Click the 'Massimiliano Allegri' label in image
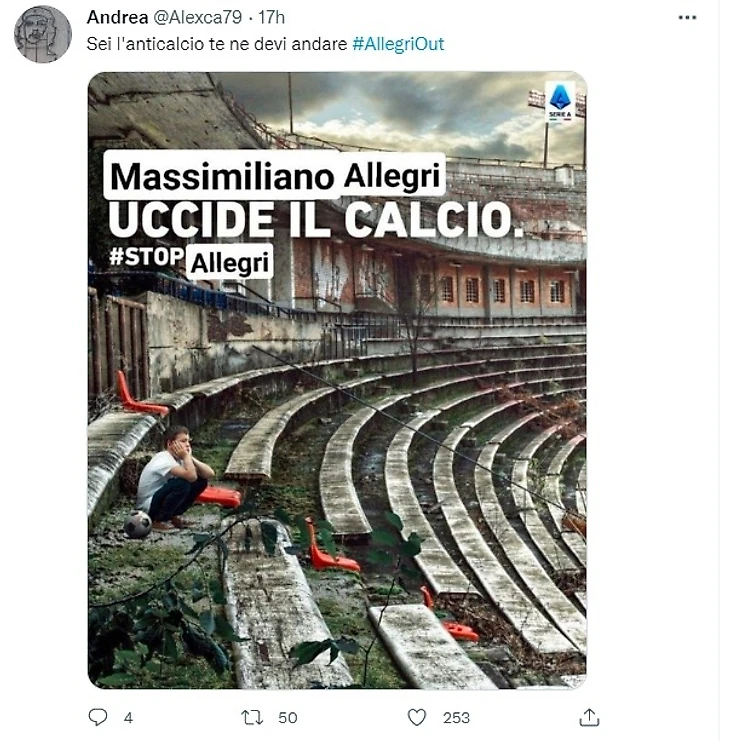This screenshot has height=741, width=730. (275, 175)
